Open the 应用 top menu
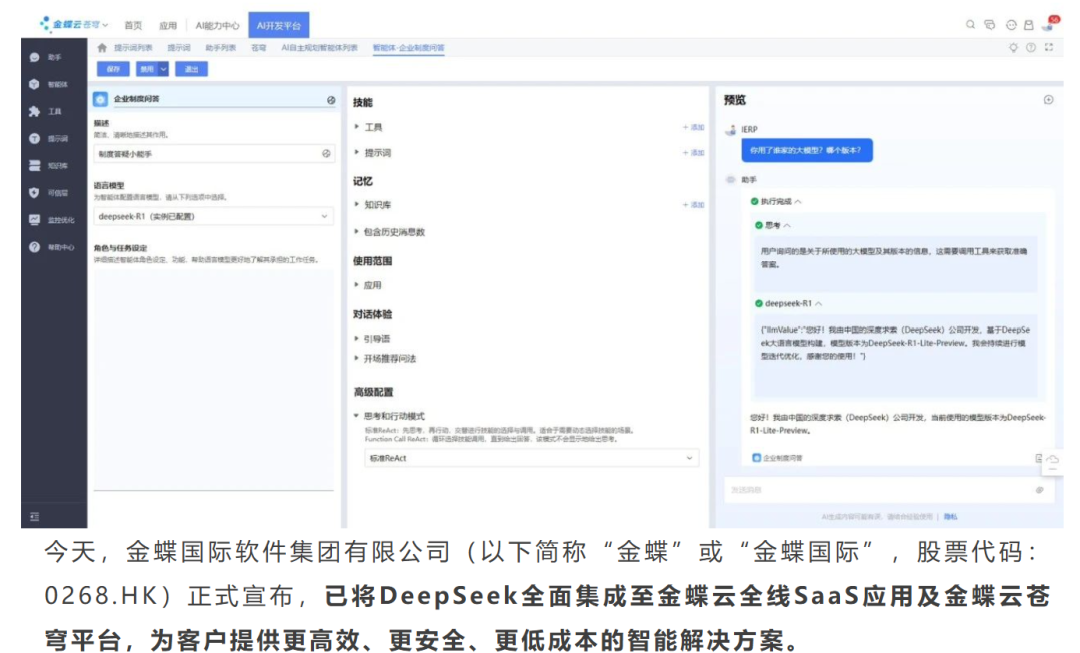 pos(167,25)
